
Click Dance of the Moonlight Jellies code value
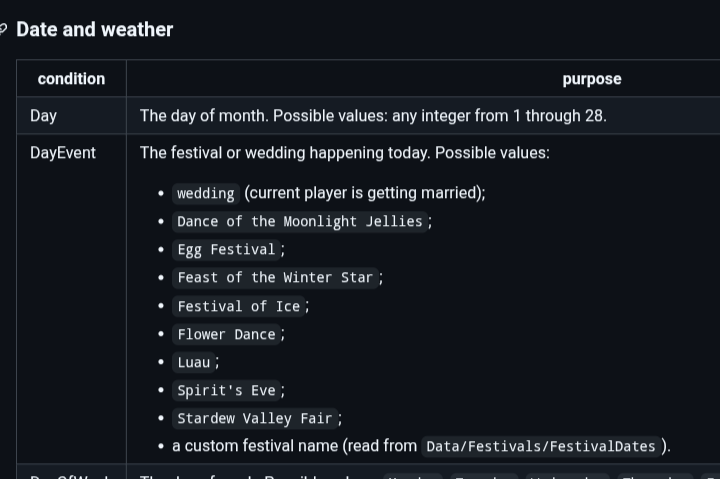pyautogui.click(x=299, y=221)
